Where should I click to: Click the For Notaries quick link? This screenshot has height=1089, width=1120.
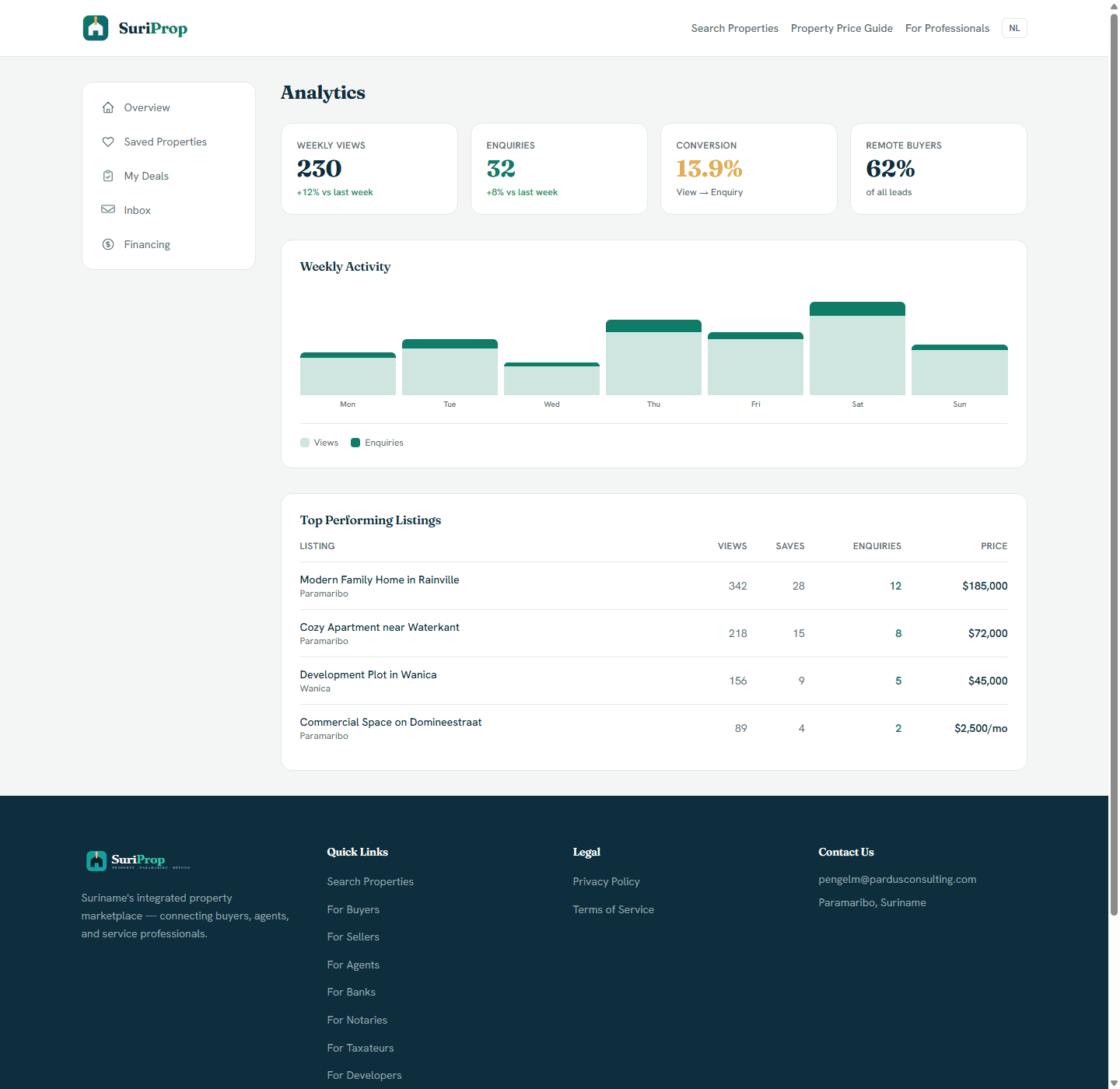pos(357,1020)
